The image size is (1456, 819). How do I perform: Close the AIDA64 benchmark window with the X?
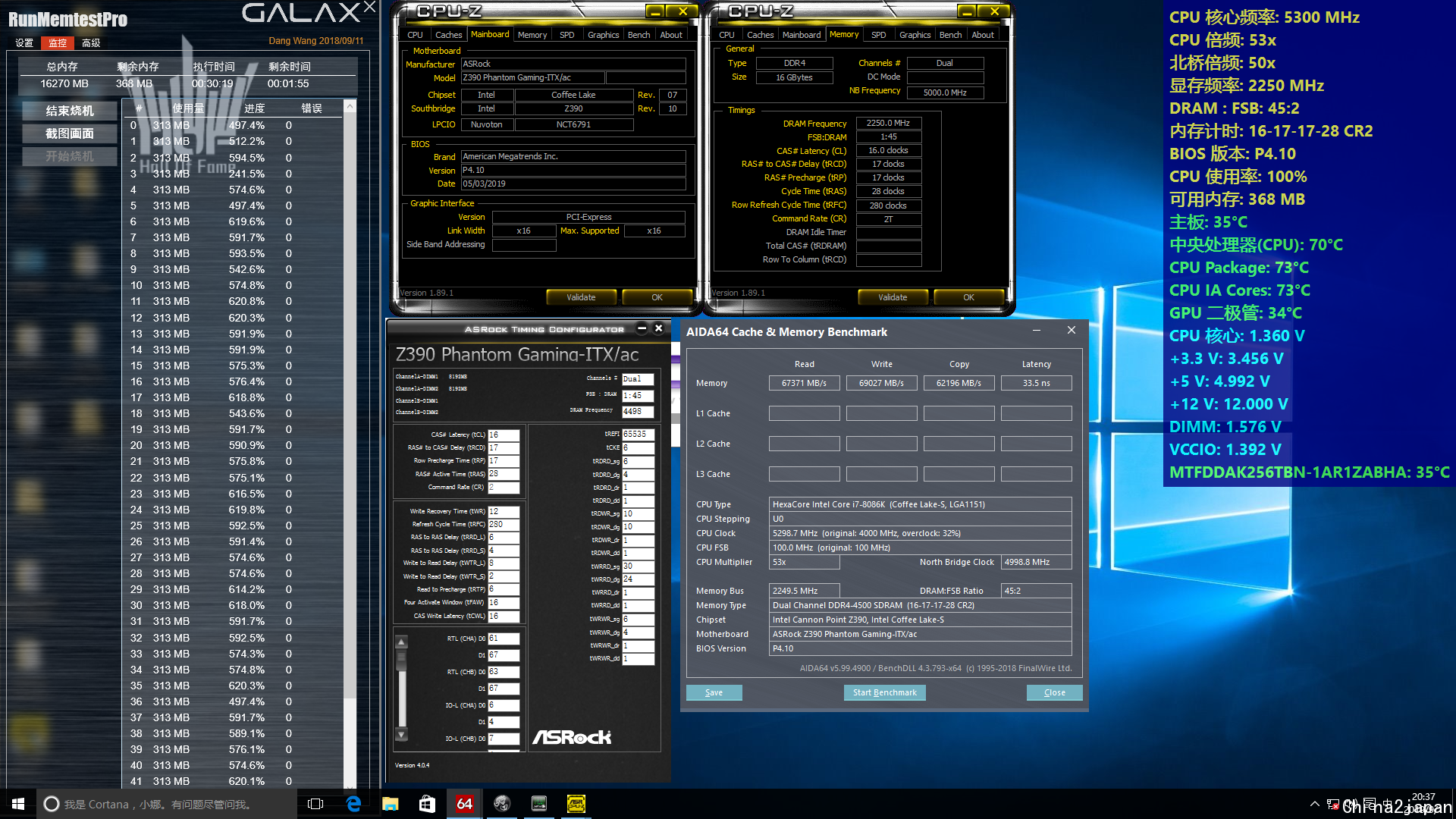[x=1072, y=331]
